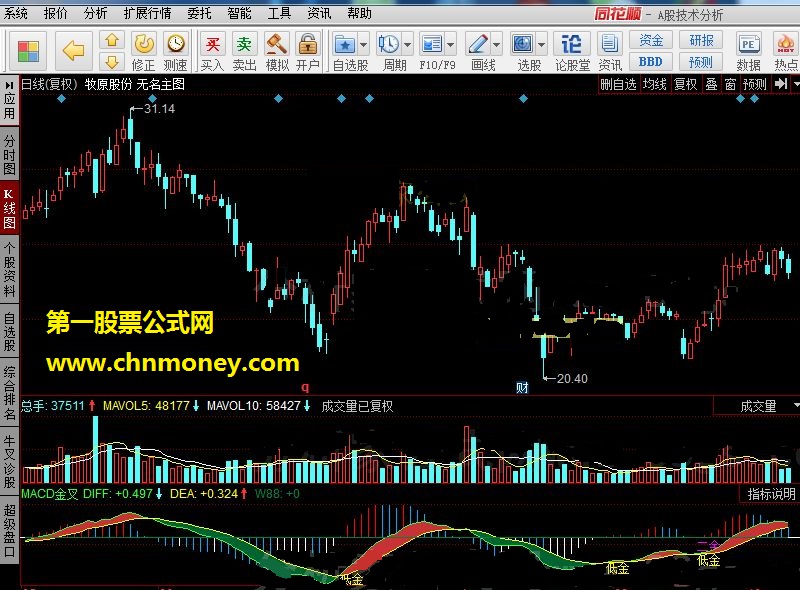Image resolution: width=800 pixels, height=590 pixels.
Task: Switch to 综合排名 sidebar tab
Action: 9,393
